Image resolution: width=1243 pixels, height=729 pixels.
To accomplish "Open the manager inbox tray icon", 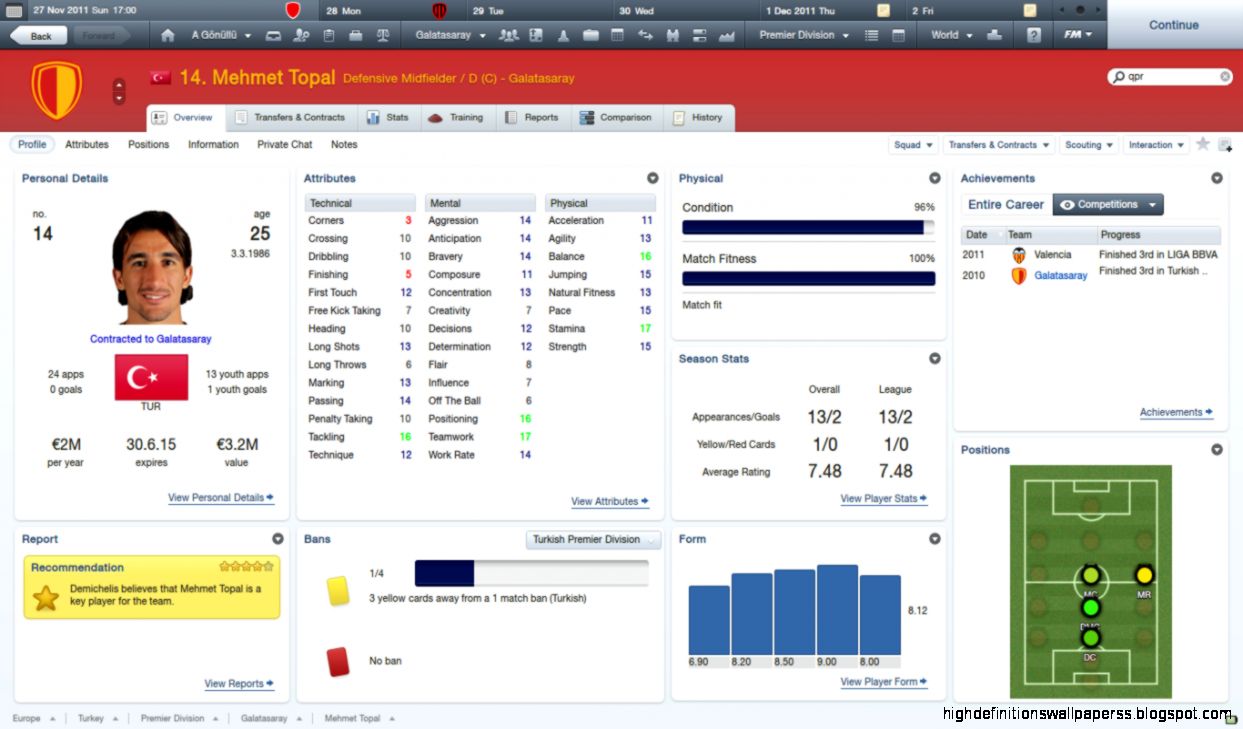I will click(274, 35).
